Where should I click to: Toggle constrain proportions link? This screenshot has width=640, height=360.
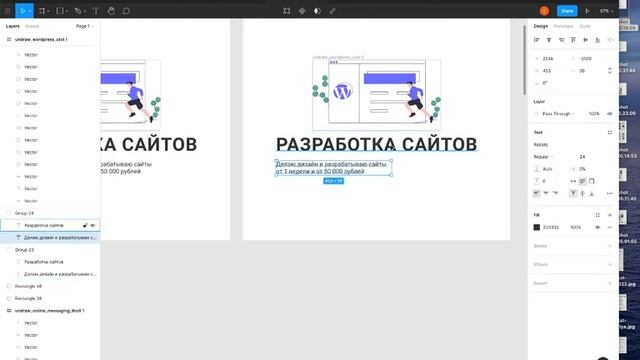pos(610,71)
